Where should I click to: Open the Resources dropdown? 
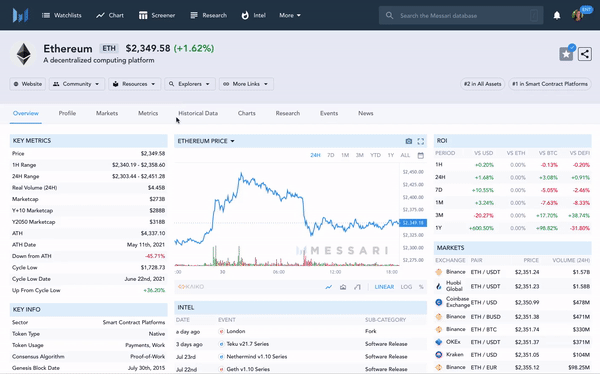pyautogui.click(x=134, y=84)
